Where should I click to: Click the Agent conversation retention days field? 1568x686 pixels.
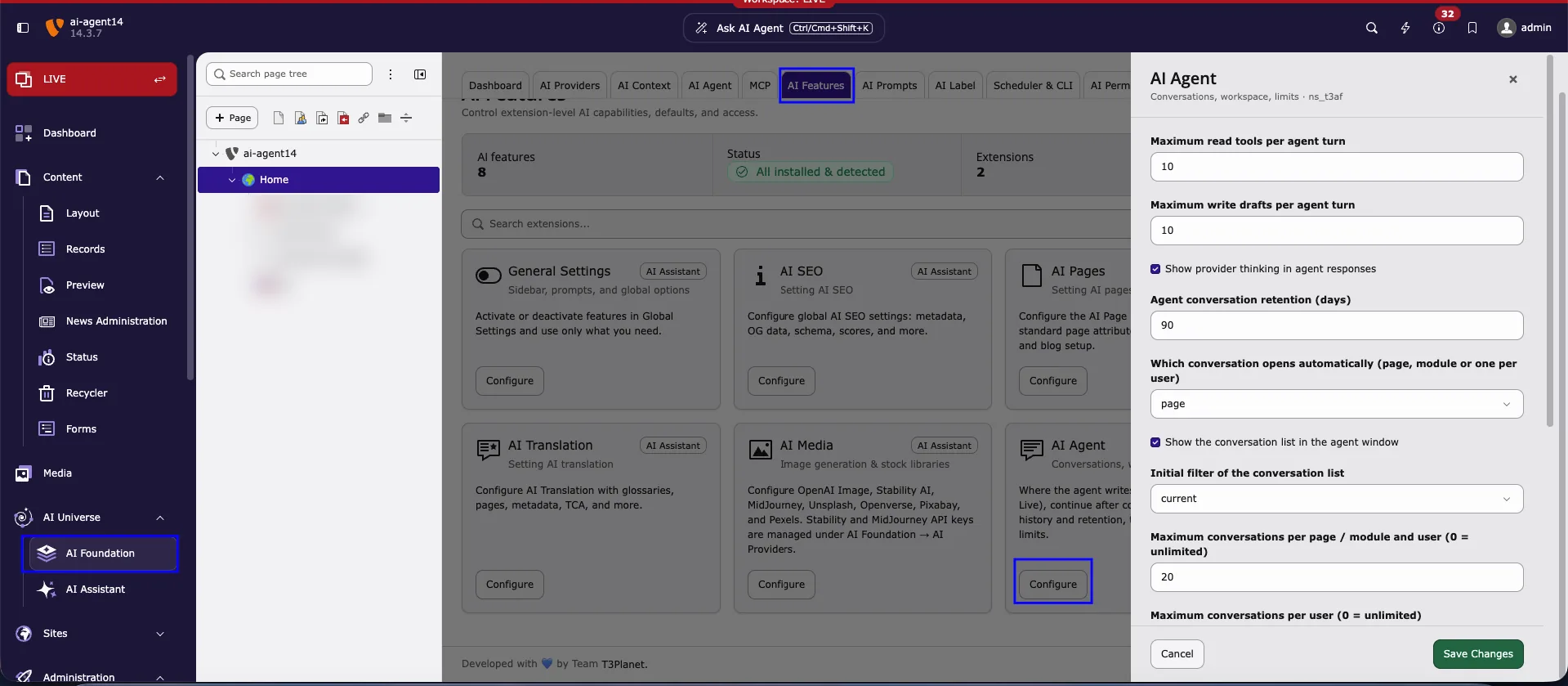point(1337,325)
